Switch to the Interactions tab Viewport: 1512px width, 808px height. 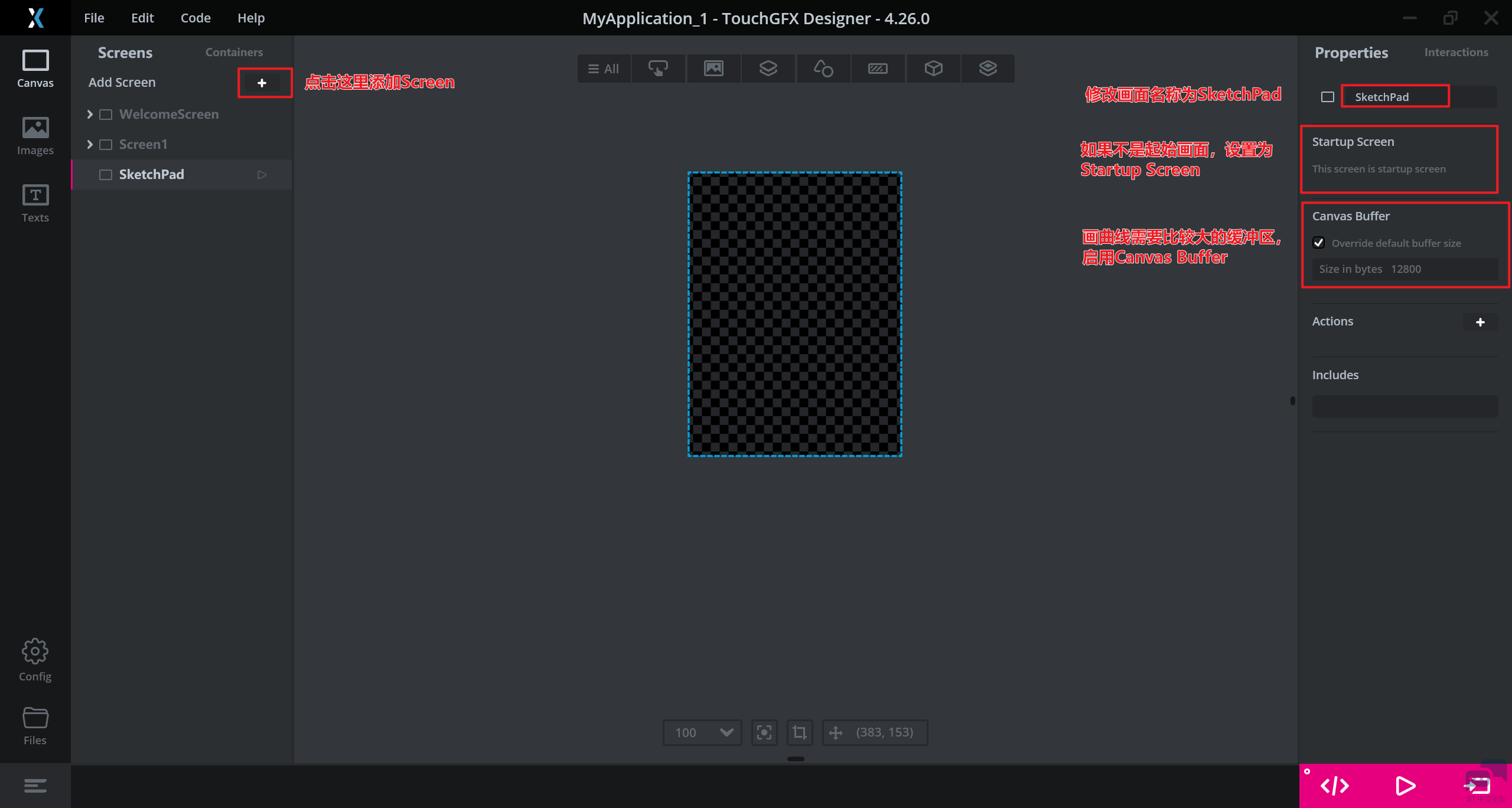1456,53
